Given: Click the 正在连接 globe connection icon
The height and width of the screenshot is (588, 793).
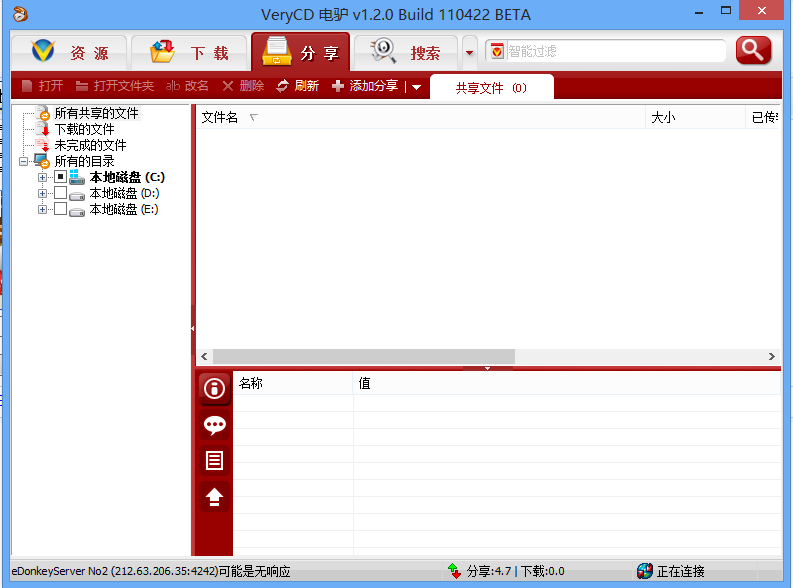Looking at the screenshot, I should coord(645,571).
